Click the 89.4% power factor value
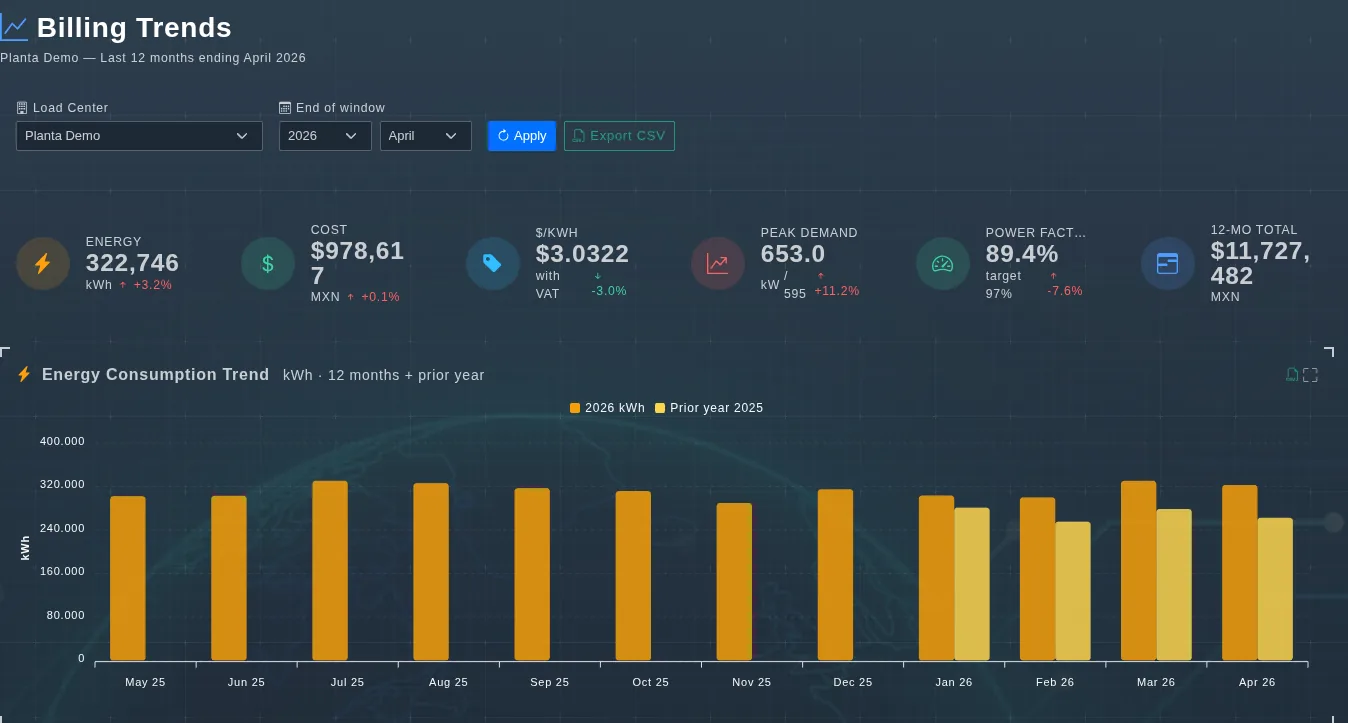This screenshot has height=723, width=1348. 1022,254
